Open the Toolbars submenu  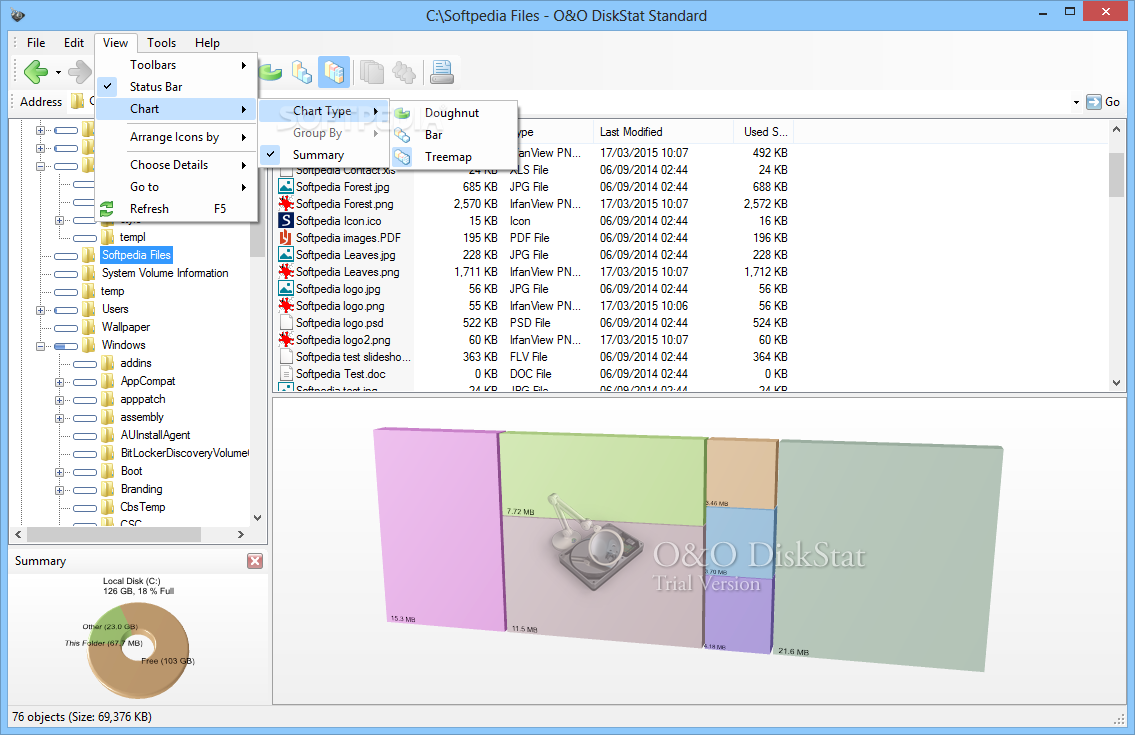pos(177,64)
